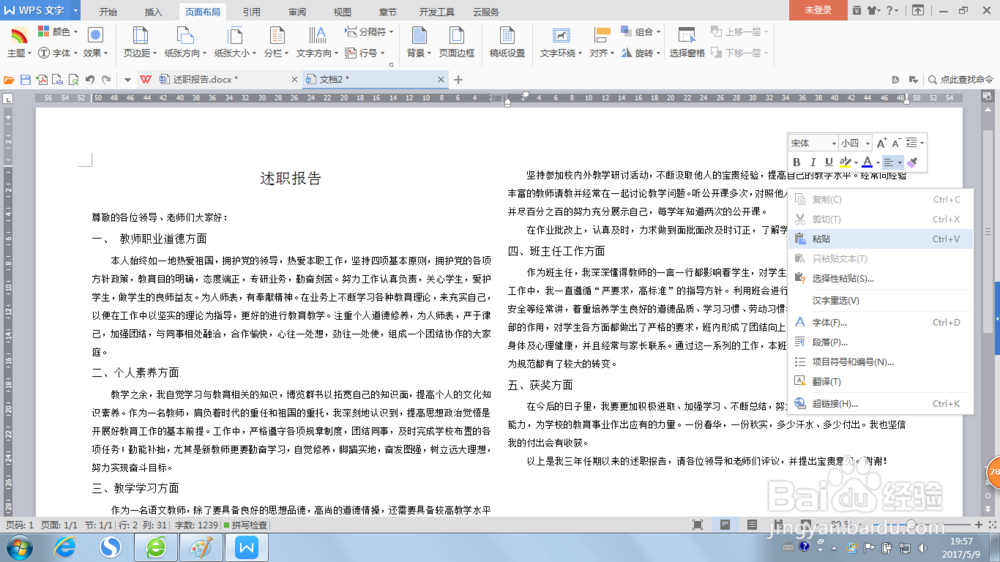The height and width of the screenshot is (562, 1000).
Task: Click the highlight color button in mini toolbar
Action: [x=844, y=163]
